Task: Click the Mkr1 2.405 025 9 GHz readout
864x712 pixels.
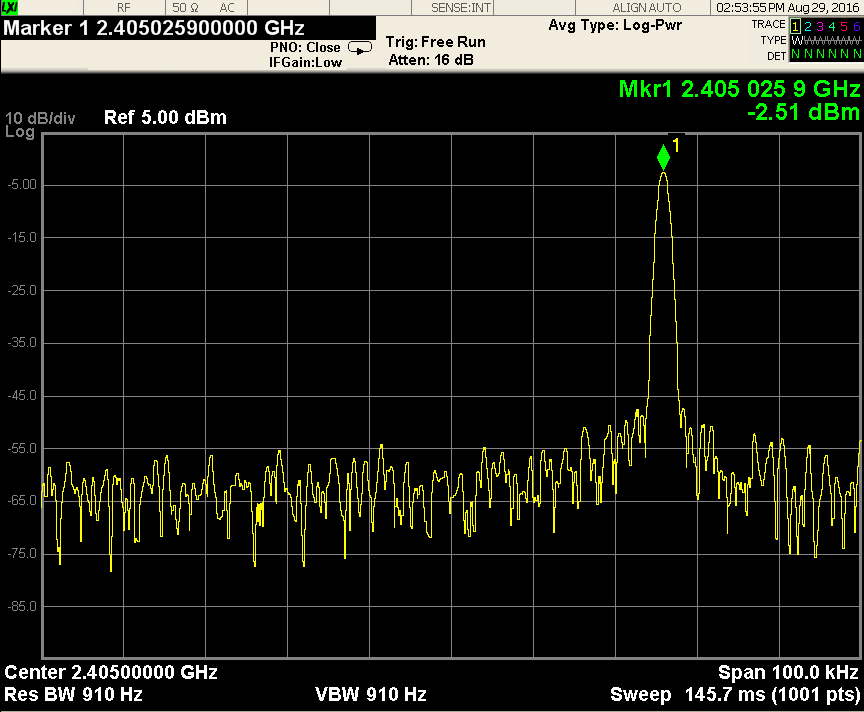Action: pyautogui.click(x=739, y=89)
